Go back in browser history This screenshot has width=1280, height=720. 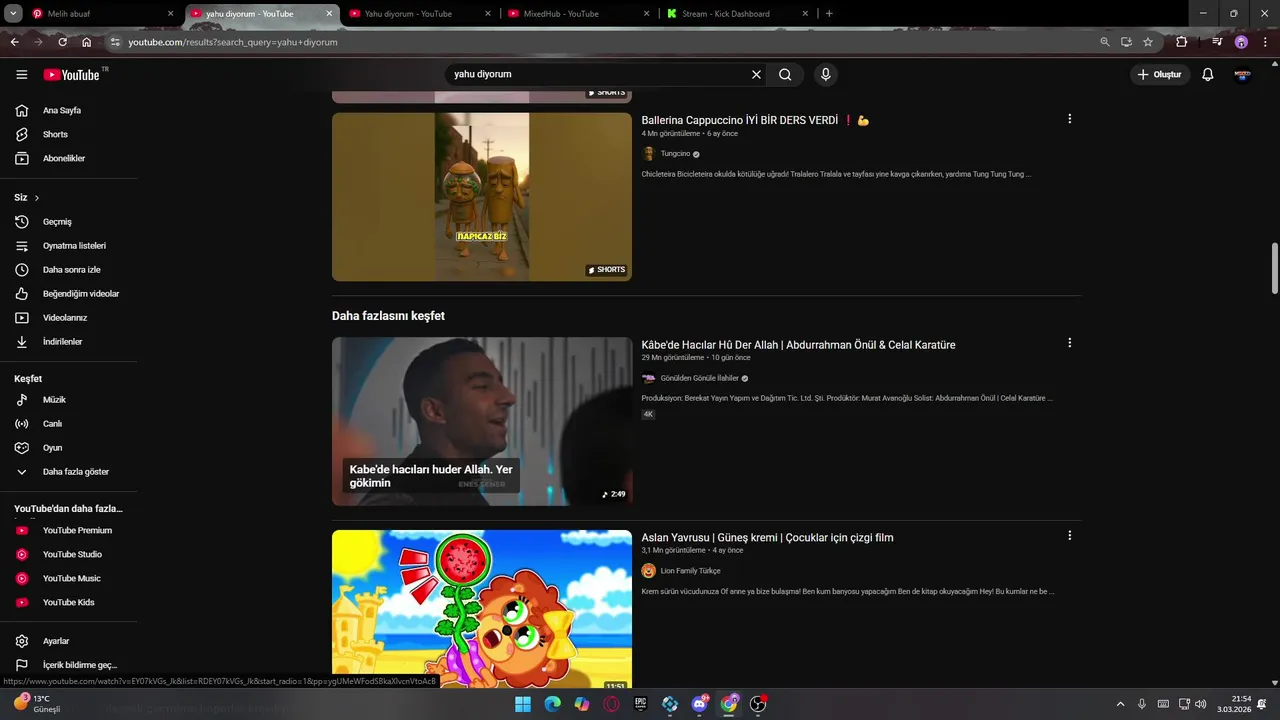pos(14,42)
